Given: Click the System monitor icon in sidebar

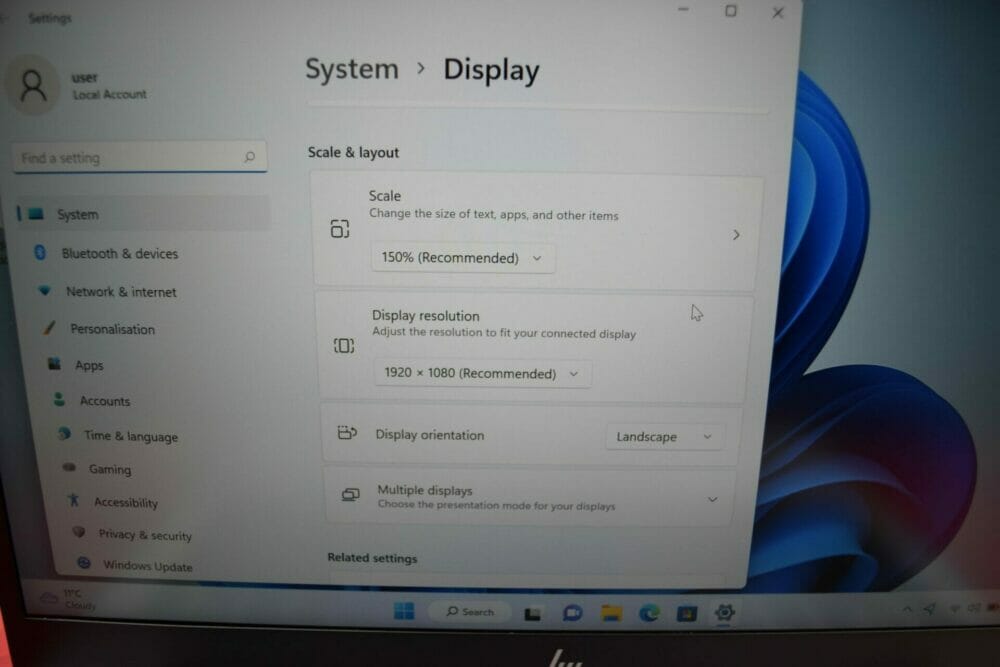Looking at the screenshot, I should (x=36, y=214).
